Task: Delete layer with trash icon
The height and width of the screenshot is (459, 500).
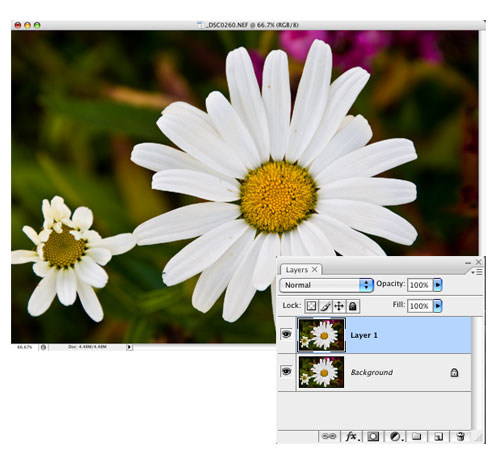Action: pyautogui.click(x=460, y=436)
